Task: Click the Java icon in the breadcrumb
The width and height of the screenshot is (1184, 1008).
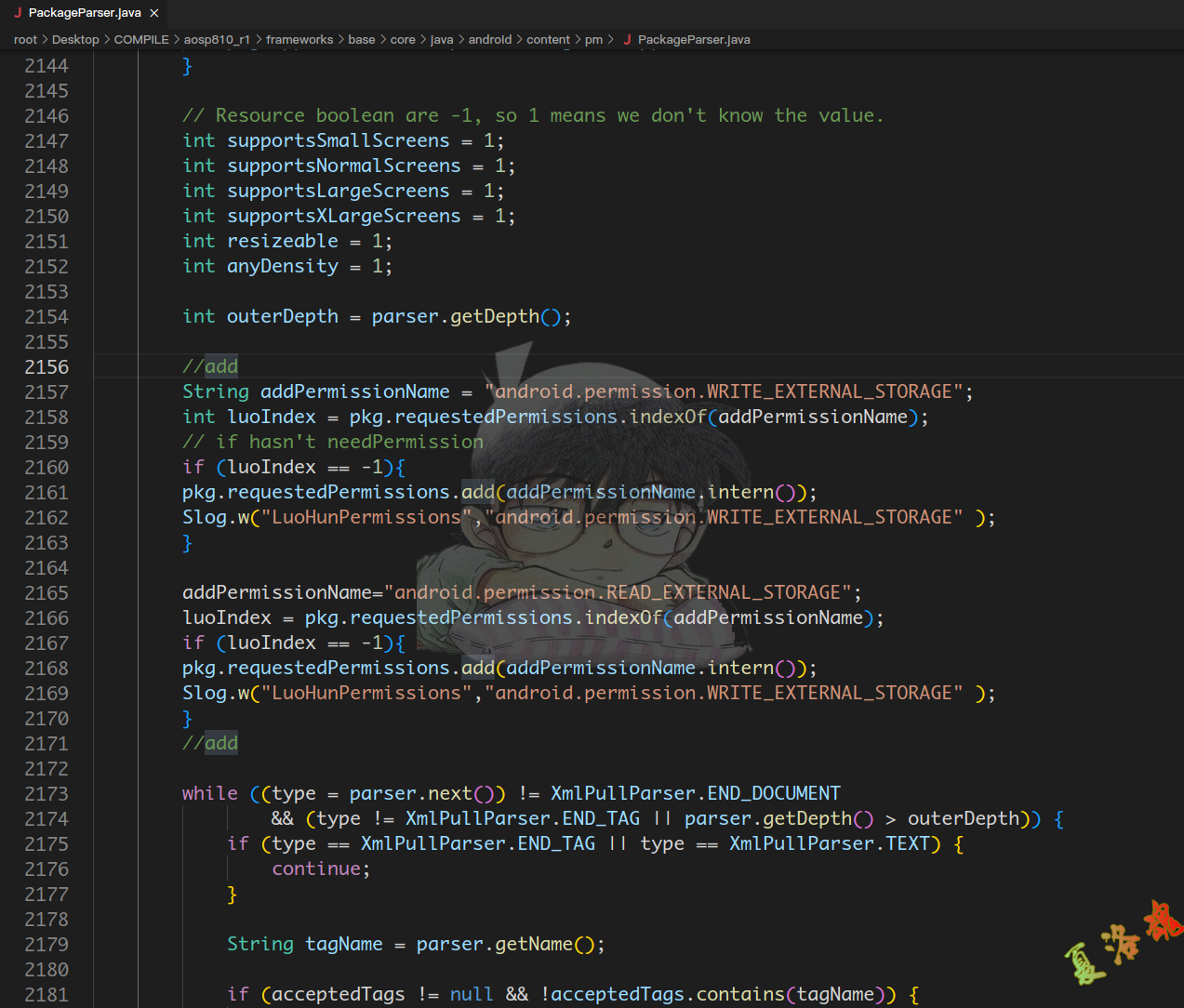Action: pos(627,40)
